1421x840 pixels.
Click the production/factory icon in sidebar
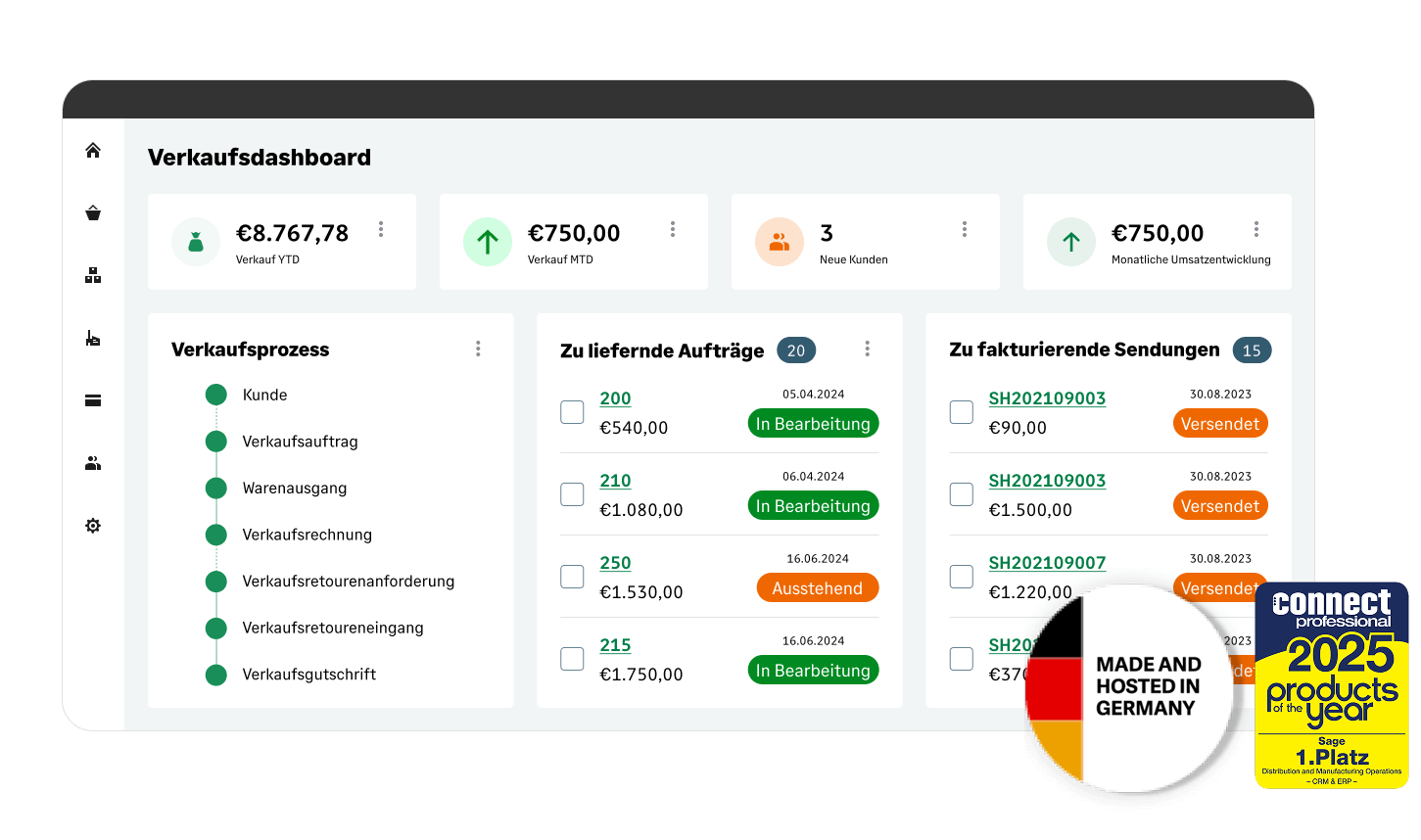pos(92,338)
